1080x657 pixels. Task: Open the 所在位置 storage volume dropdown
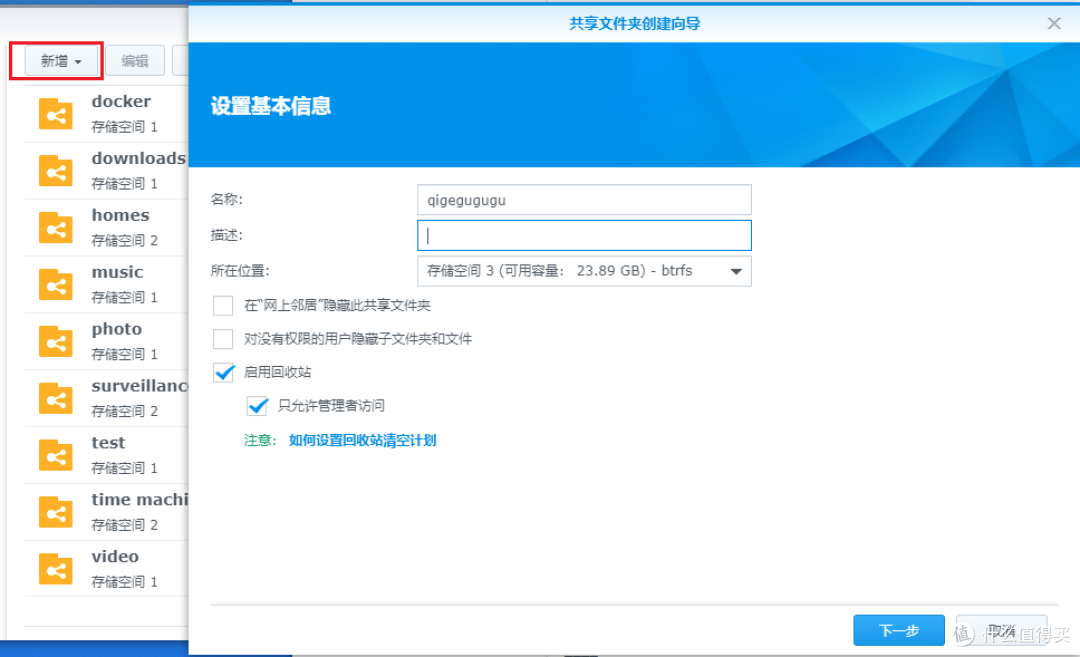(x=584, y=271)
